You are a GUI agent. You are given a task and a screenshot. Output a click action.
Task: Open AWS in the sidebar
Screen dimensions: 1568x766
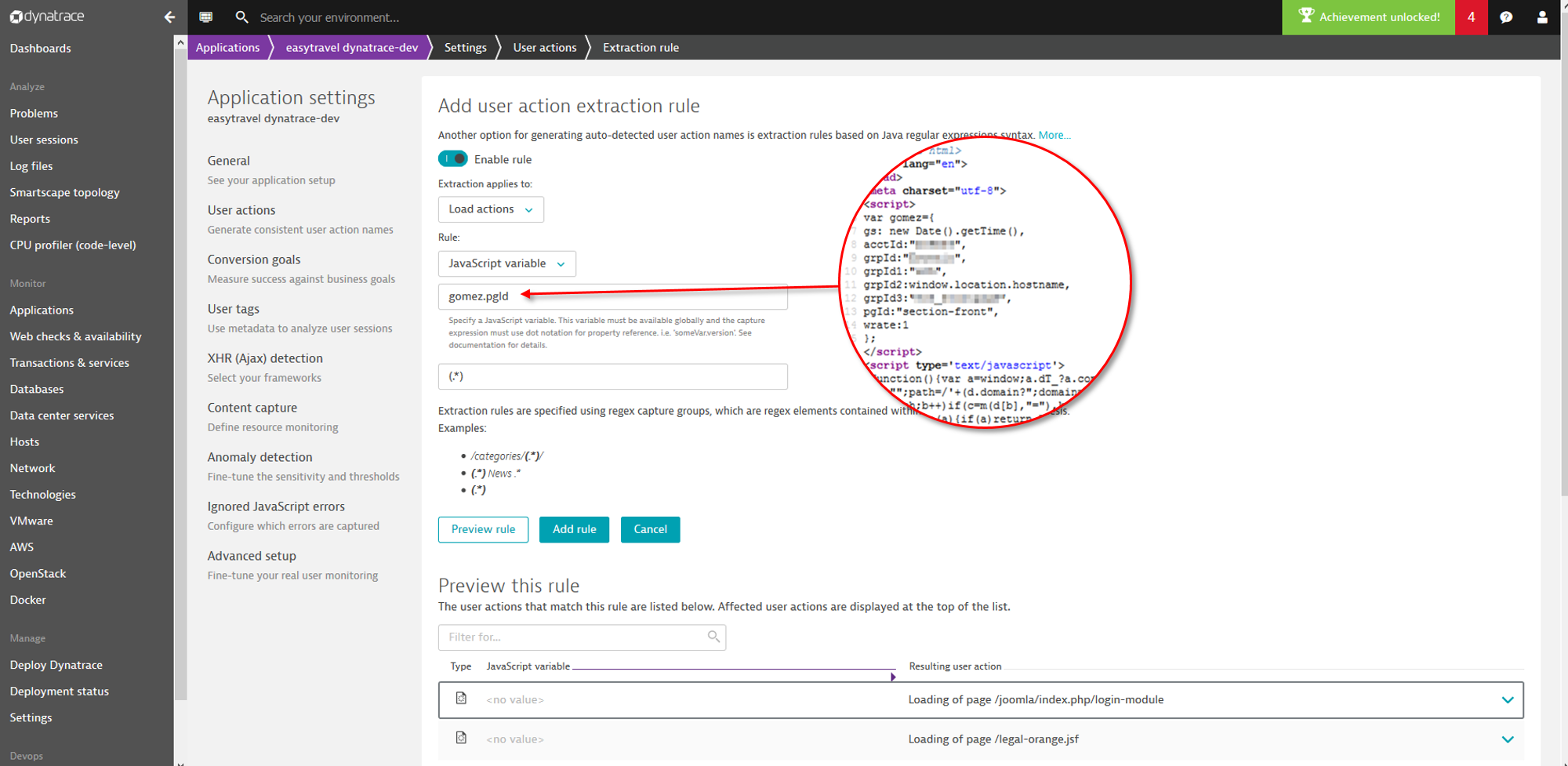click(21, 547)
